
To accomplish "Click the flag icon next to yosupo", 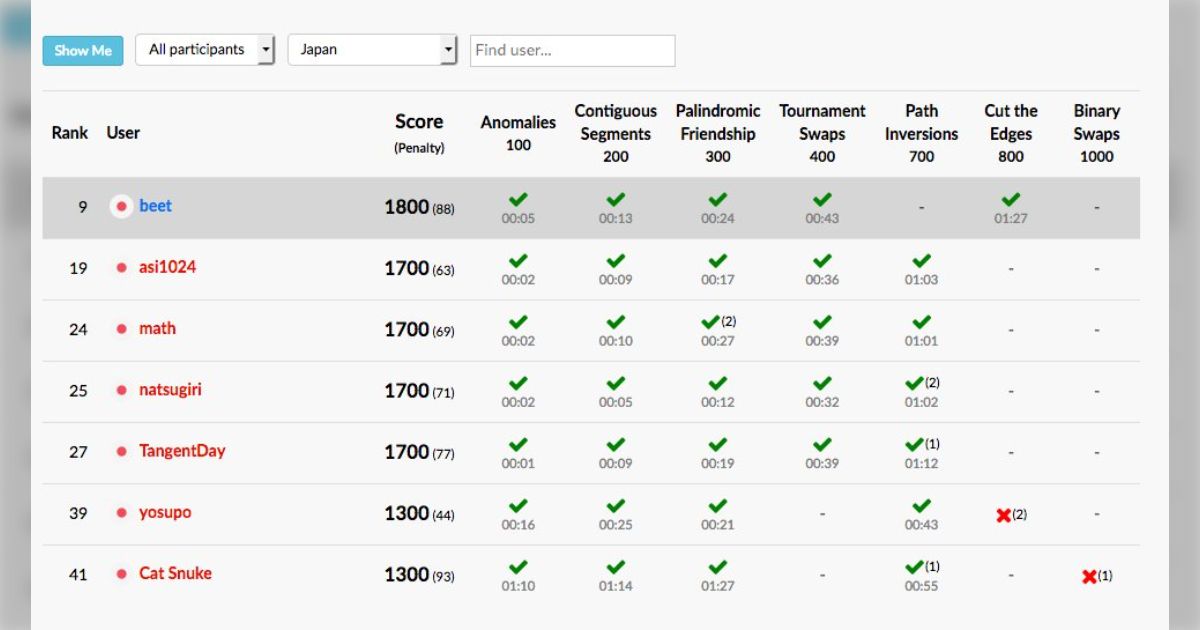I will (x=121, y=513).
